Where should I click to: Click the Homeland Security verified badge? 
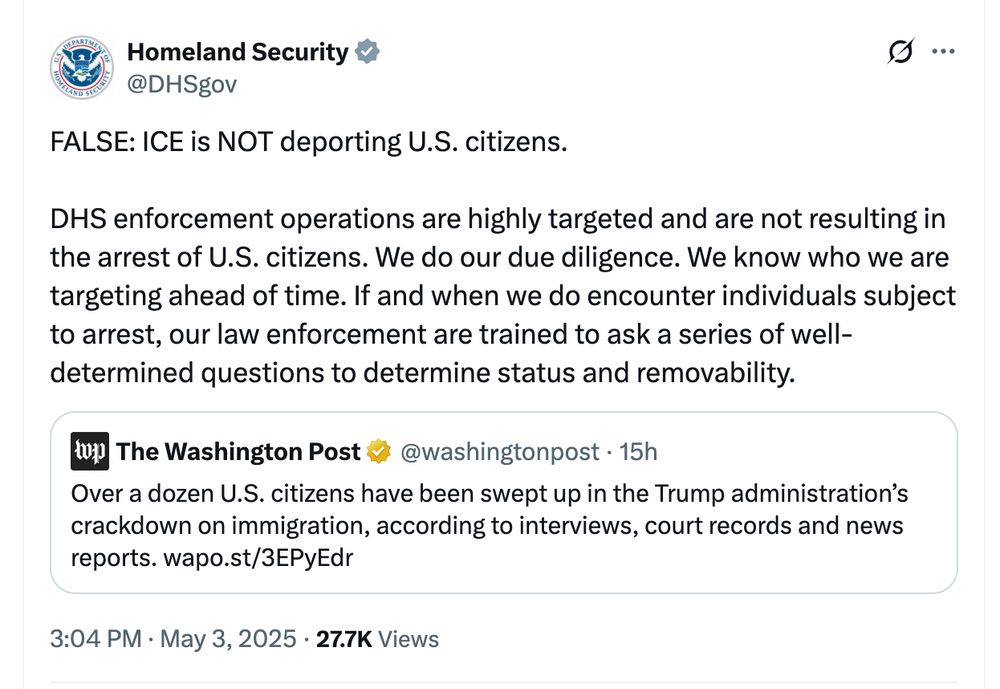click(x=367, y=52)
